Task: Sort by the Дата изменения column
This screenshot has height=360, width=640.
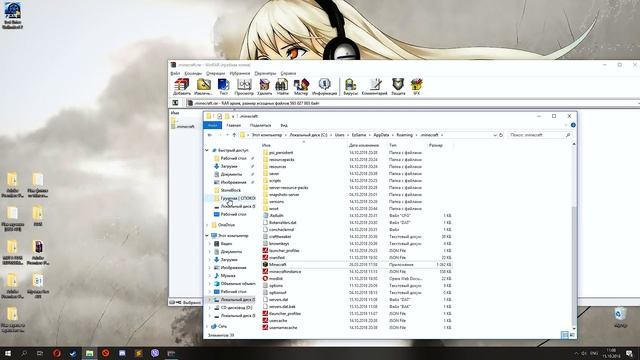Action: (364, 145)
